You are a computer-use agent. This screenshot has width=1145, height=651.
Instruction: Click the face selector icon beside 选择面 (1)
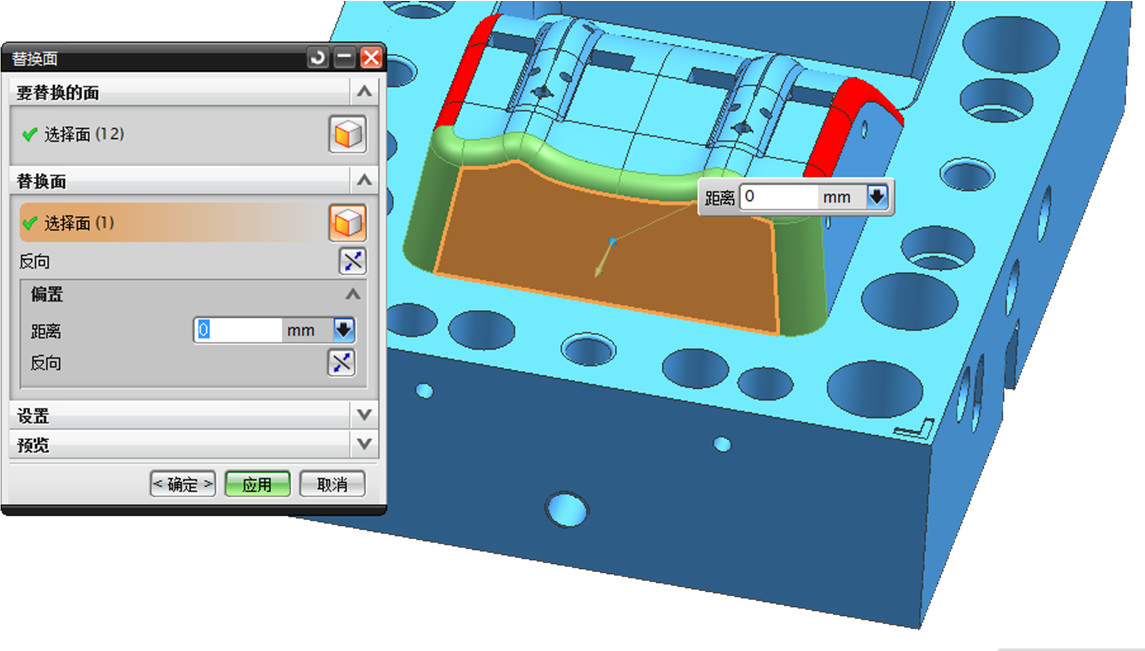click(x=347, y=223)
